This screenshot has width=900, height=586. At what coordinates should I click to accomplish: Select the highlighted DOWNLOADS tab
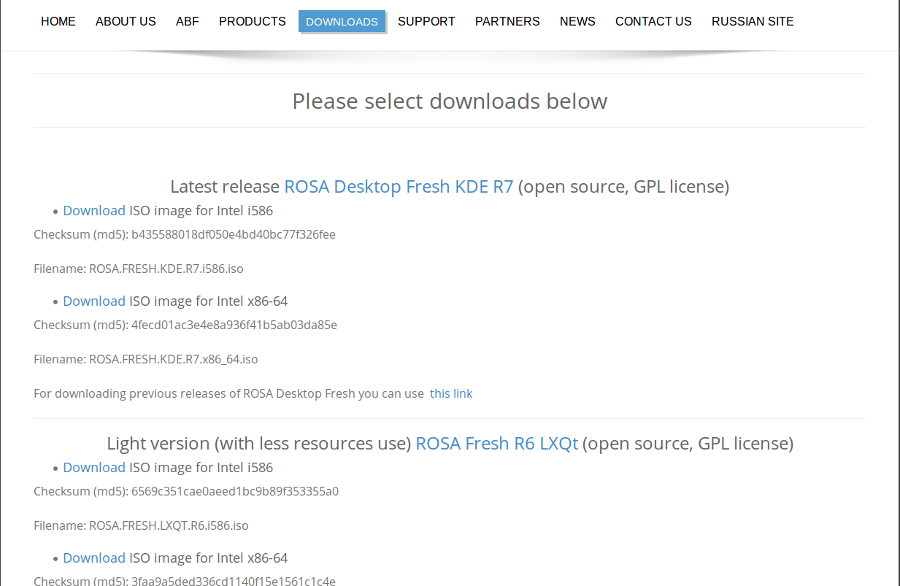[x=342, y=21]
